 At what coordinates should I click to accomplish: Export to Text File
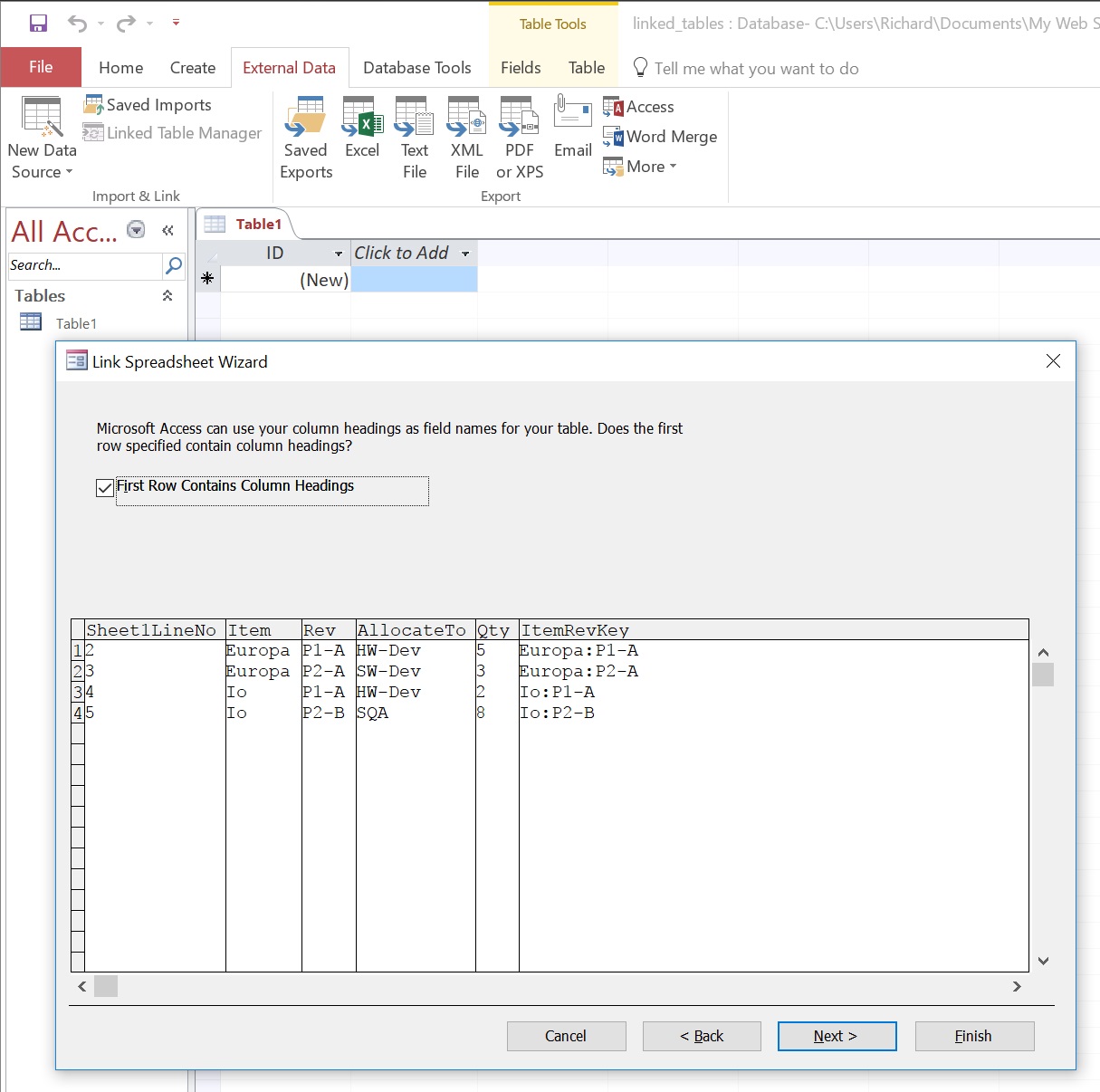(x=415, y=139)
